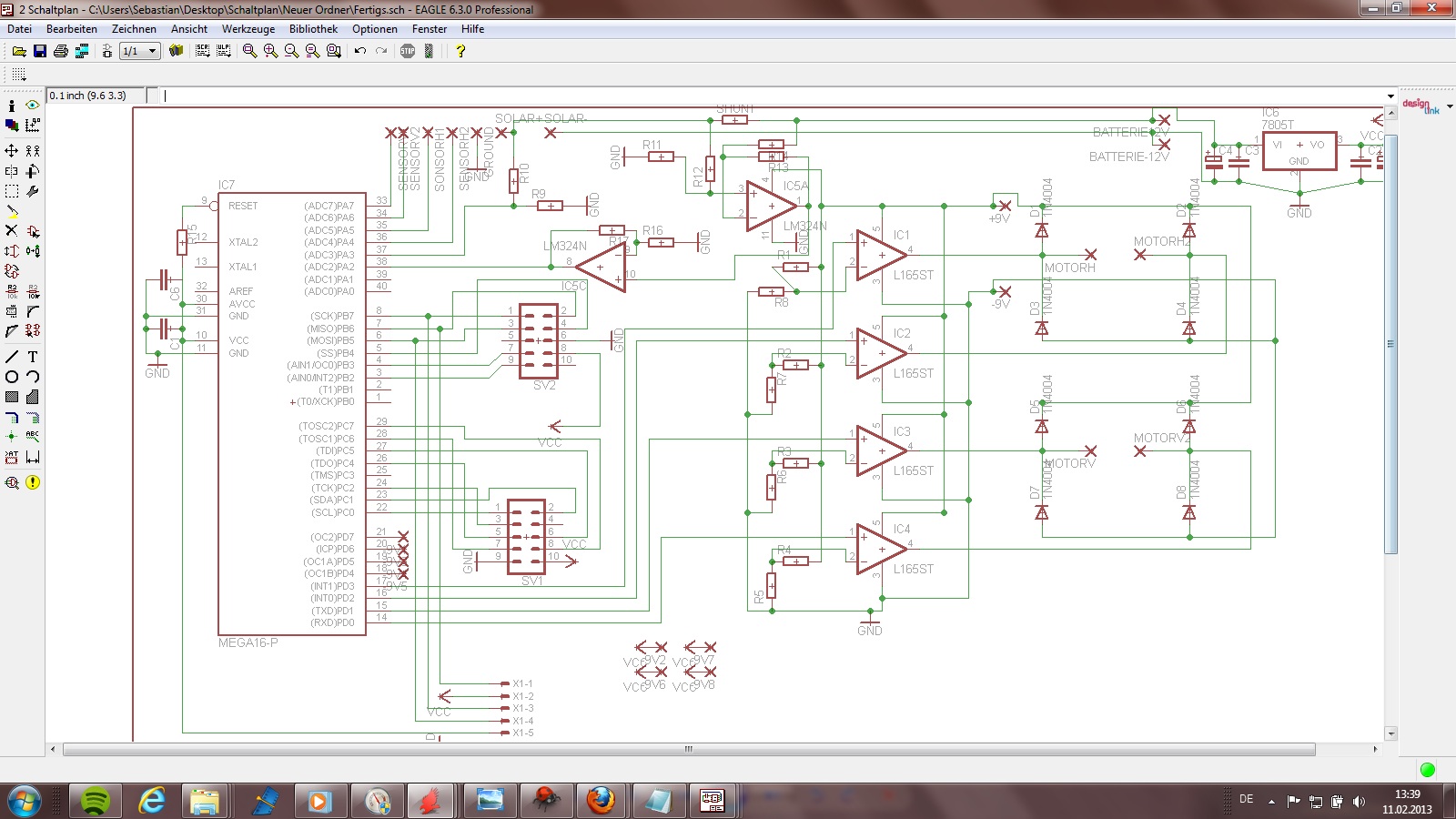Viewport: 1456px width, 819px height.
Task: Open the Werkzeuge menu
Action: 248,29
